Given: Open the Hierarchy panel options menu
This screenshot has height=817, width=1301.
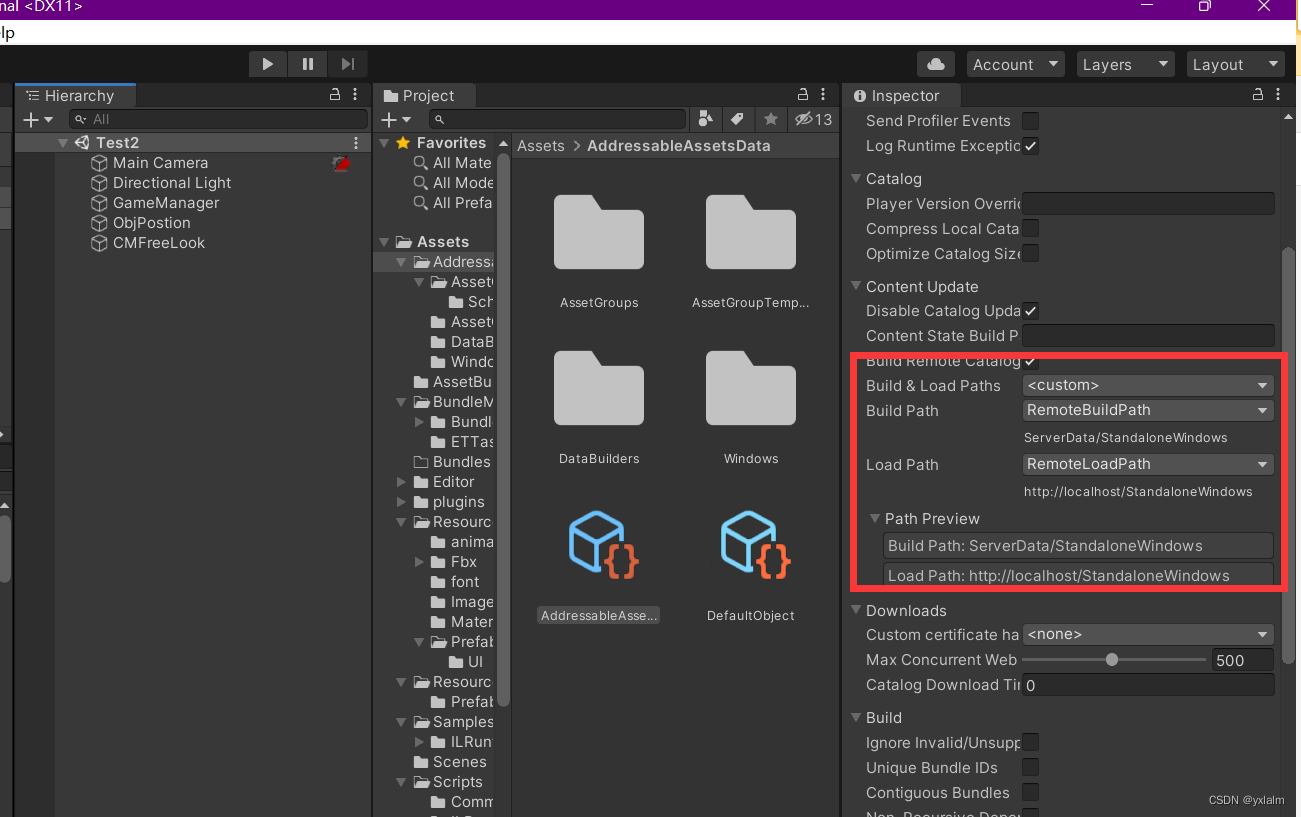Looking at the screenshot, I should click(x=357, y=95).
